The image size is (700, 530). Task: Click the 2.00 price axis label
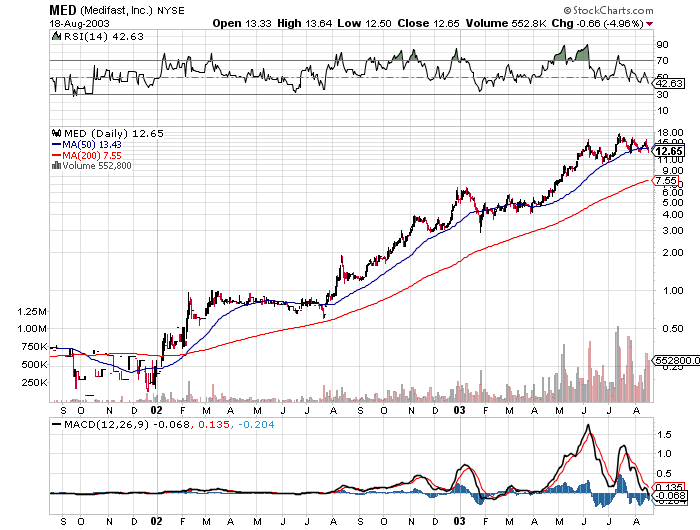(x=673, y=253)
